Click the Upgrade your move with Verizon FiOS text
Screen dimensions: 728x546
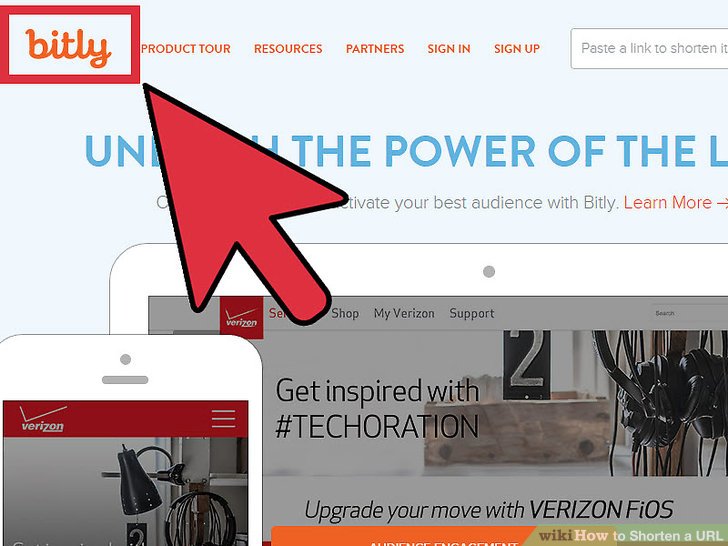pos(488,510)
